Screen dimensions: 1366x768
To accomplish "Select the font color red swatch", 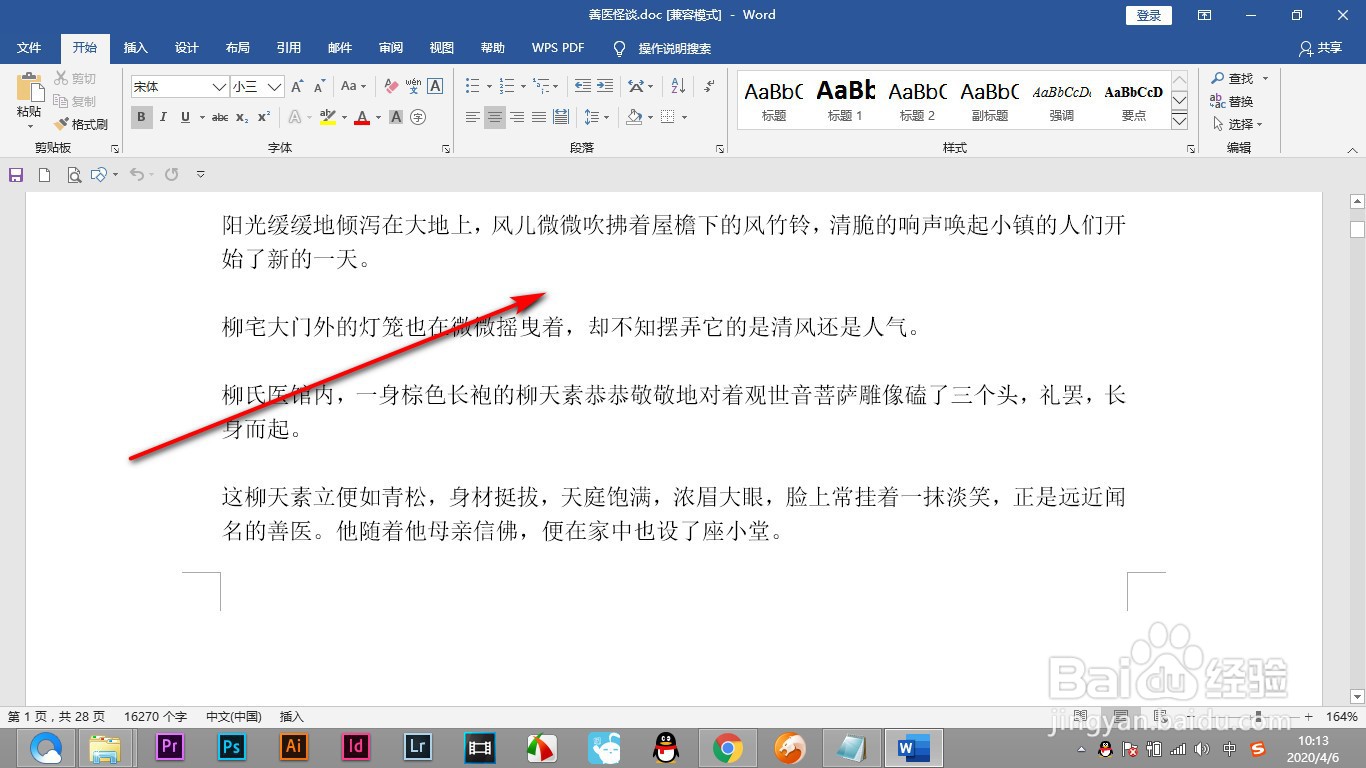I will click(363, 117).
